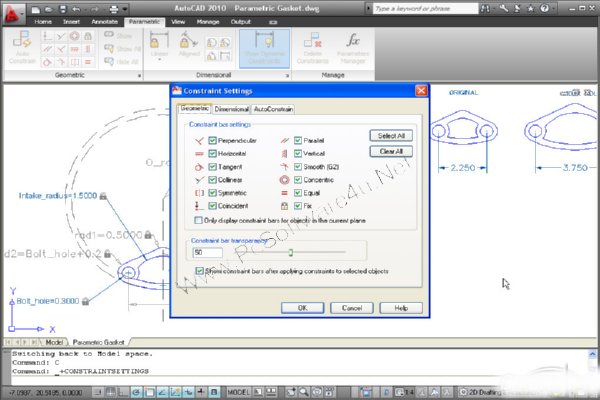
Task: Expand the search box arrow in title bar
Action: tap(368, 8)
